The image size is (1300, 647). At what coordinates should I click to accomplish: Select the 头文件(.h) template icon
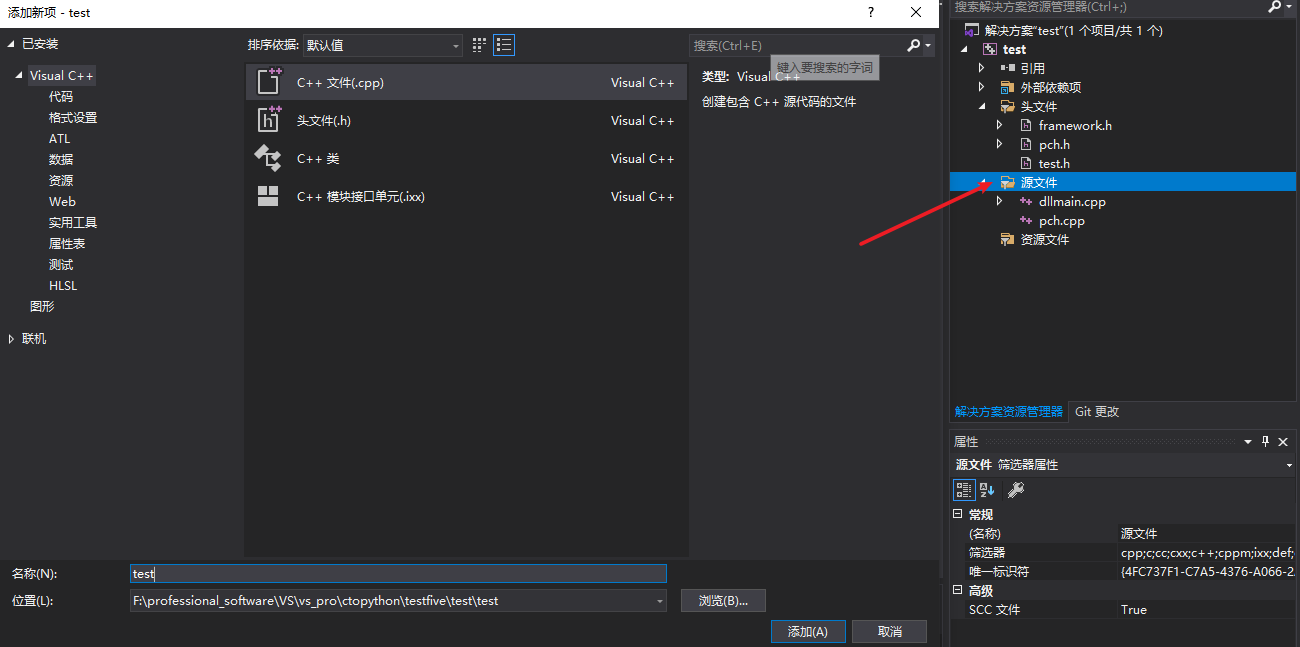coord(269,120)
